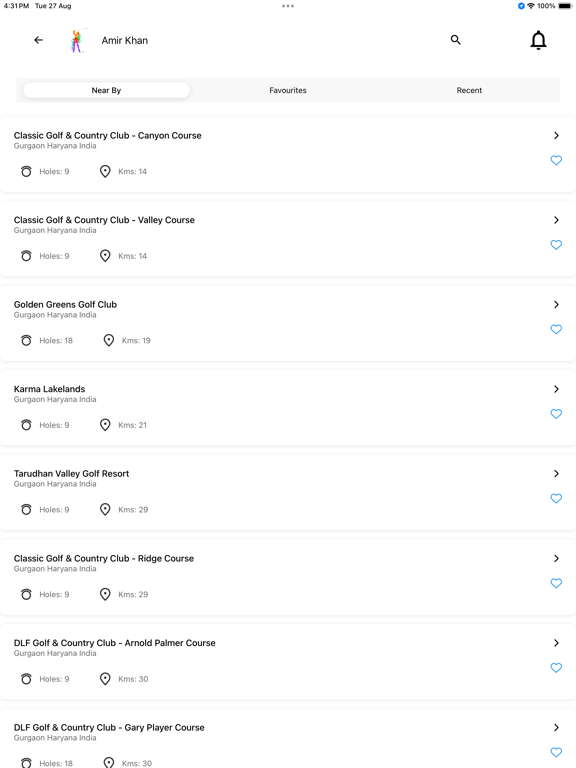The width and height of the screenshot is (576, 768).
Task: Expand Classic Golf Valley Course chevron
Action: tap(556, 220)
